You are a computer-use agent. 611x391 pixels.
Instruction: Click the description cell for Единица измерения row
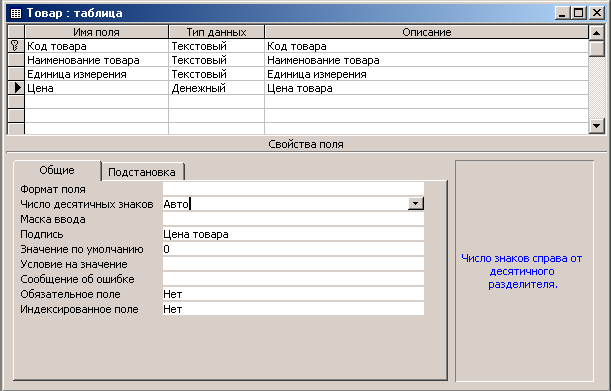coord(426,74)
